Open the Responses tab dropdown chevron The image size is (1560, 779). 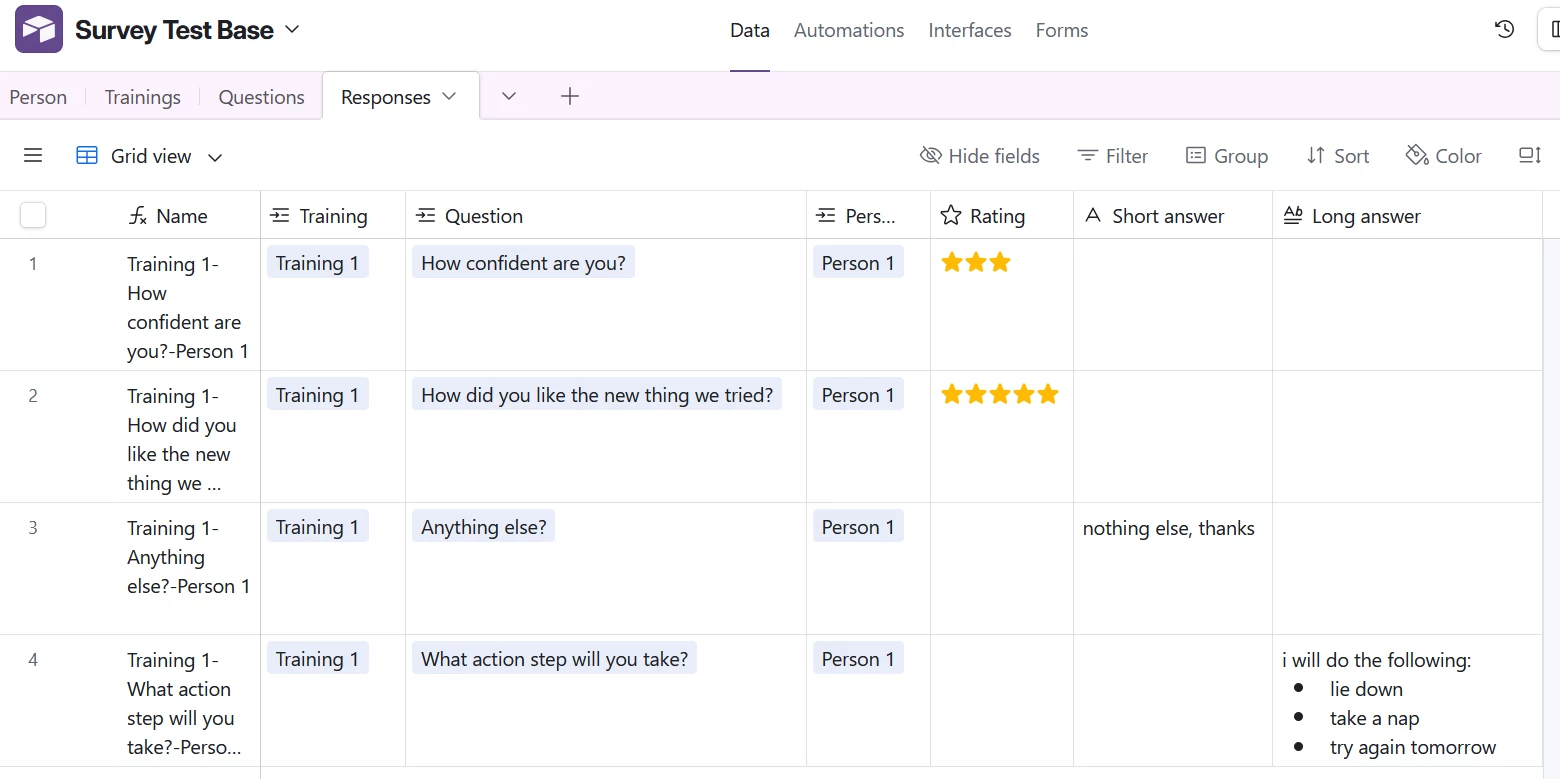coord(449,97)
